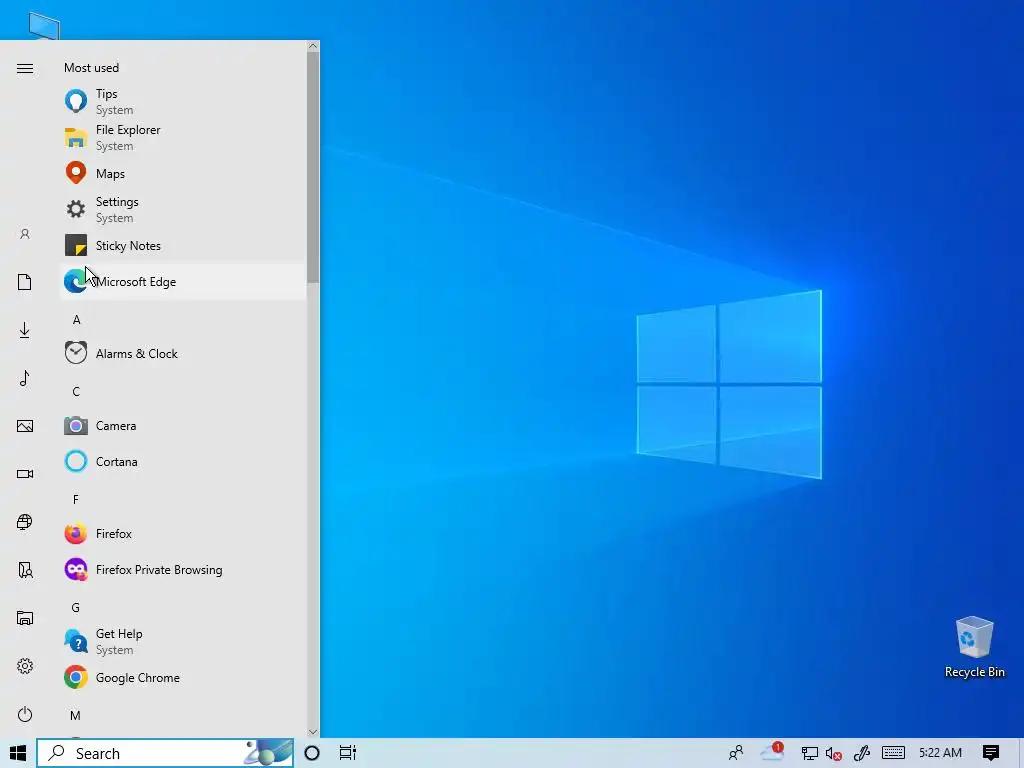
Task: Open network status tray icon
Action: click(810, 753)
